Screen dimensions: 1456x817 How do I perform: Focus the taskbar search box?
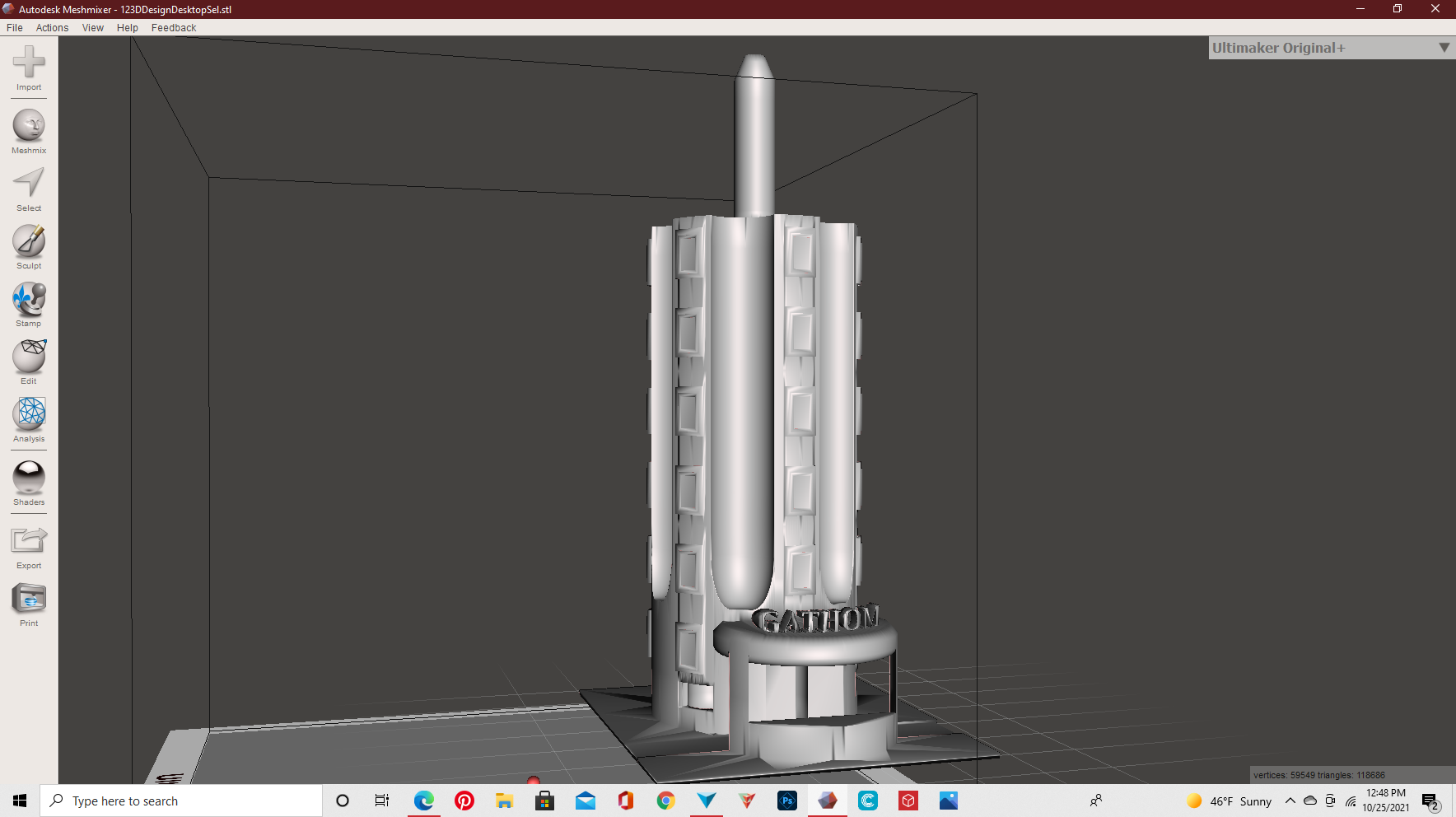click(x=181, y=801)
